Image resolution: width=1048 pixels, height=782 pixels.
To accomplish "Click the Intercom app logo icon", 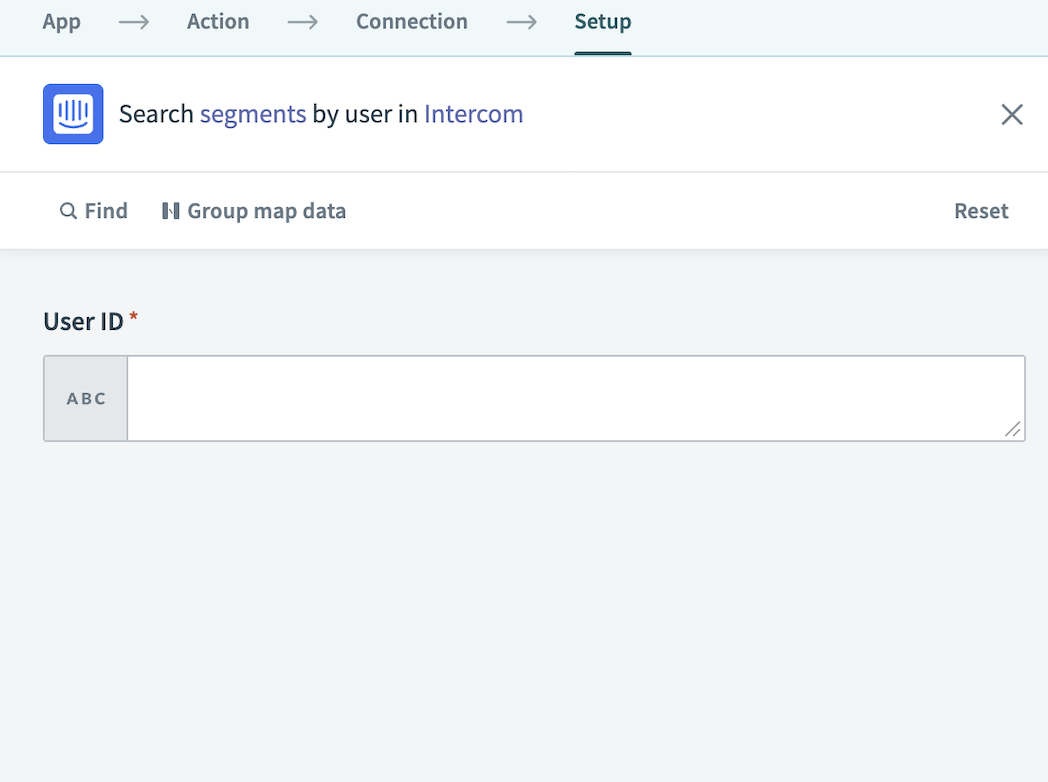I will coord(73,113).
